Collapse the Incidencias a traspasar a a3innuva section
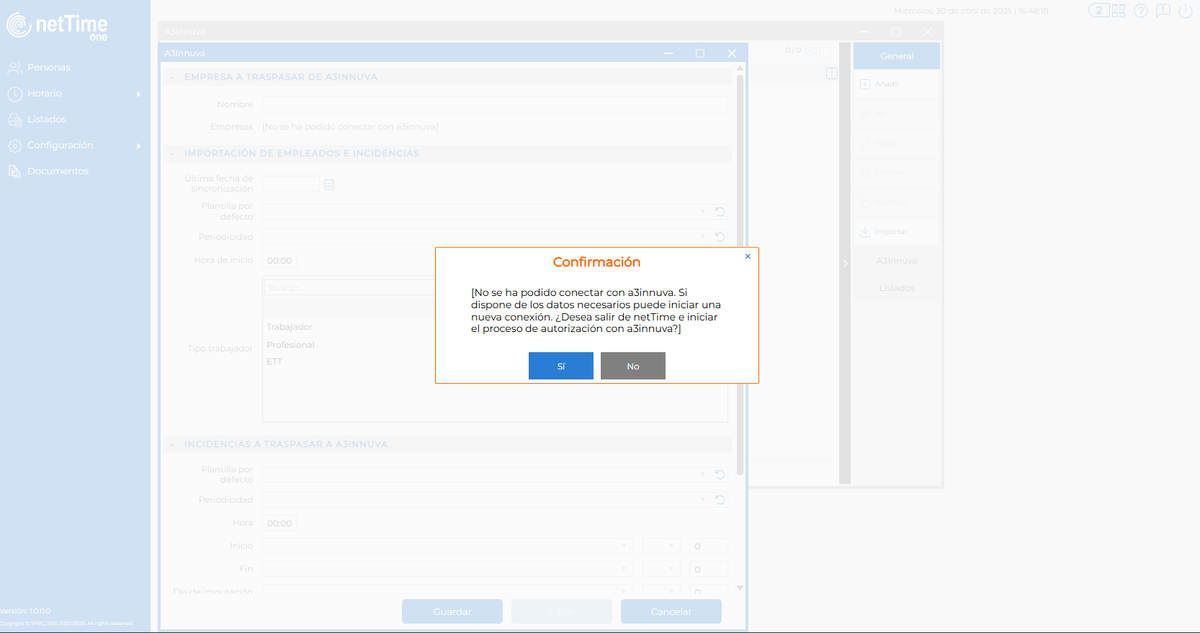The image size is (1200, 633). click(x=170, y=444)
